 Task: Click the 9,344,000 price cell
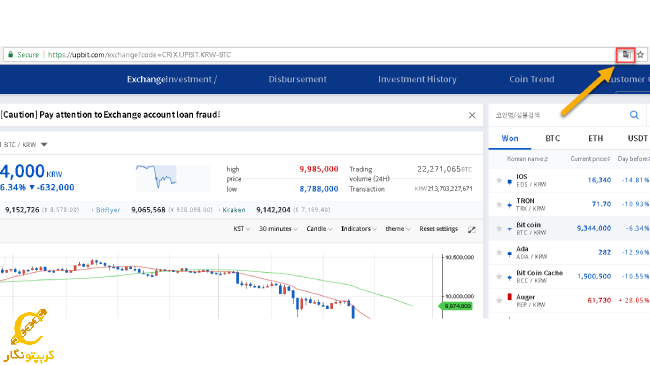tap(594, 228)
